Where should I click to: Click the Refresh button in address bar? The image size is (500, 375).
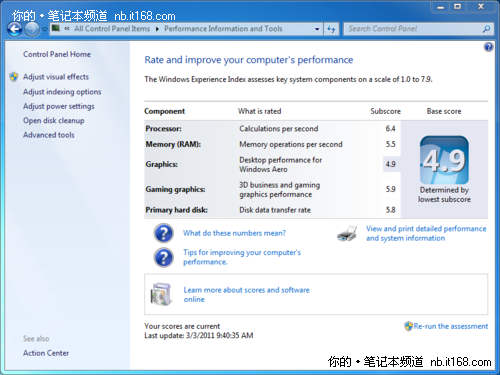[331, 29]
